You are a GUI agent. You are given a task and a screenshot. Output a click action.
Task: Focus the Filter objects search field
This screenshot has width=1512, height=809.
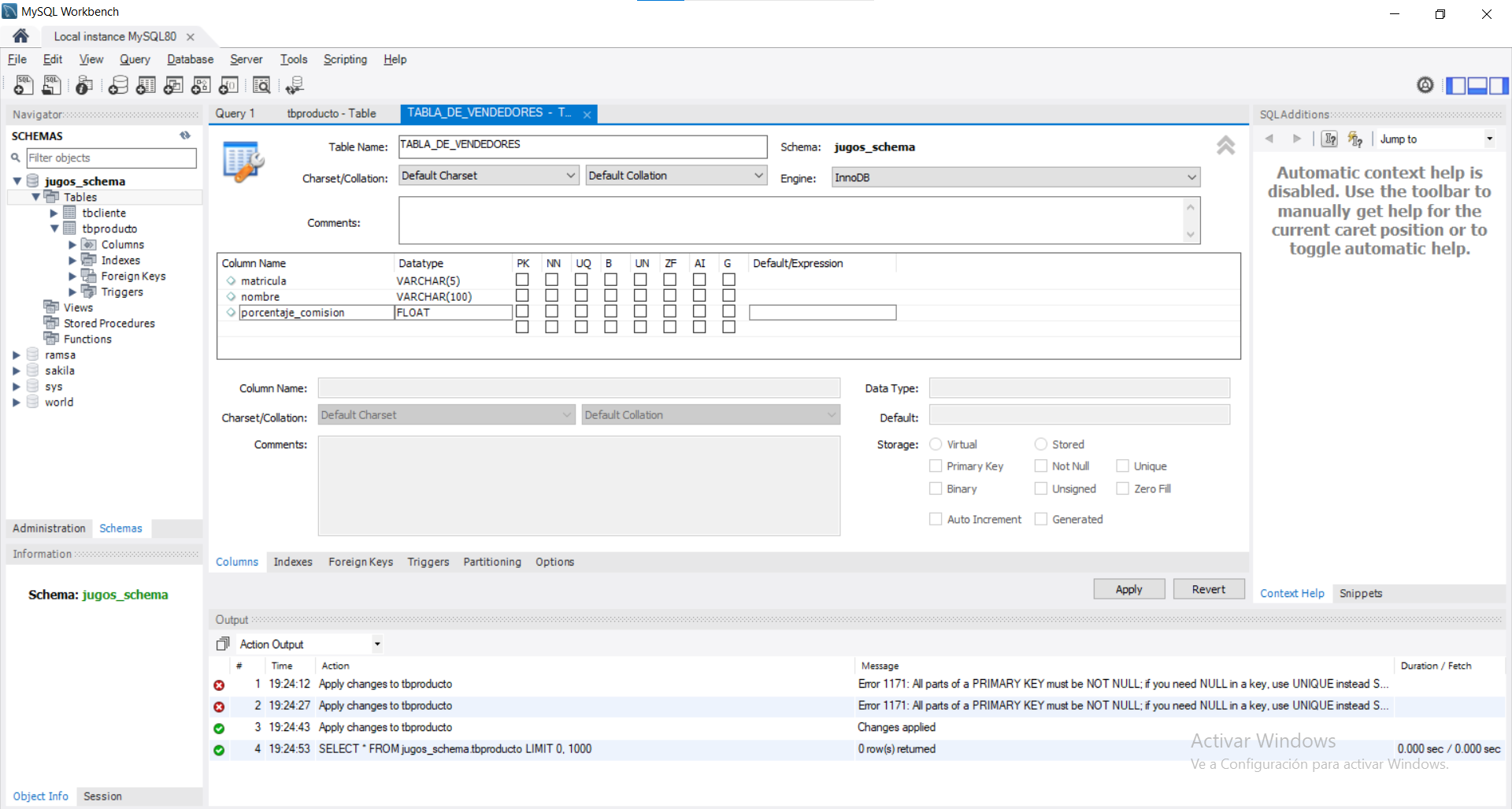coord(111,158)
